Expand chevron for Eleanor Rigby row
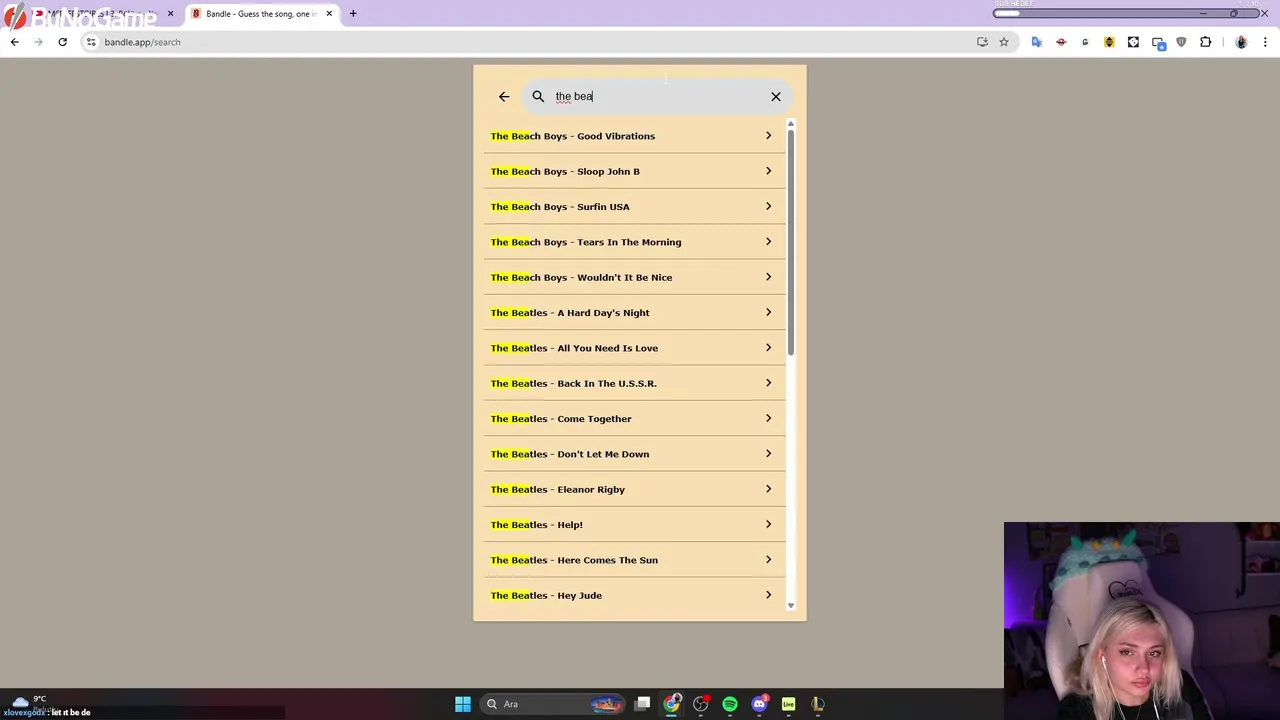Image resolution: width=1280 pixels, height=720 pixels. coord(768,489)
